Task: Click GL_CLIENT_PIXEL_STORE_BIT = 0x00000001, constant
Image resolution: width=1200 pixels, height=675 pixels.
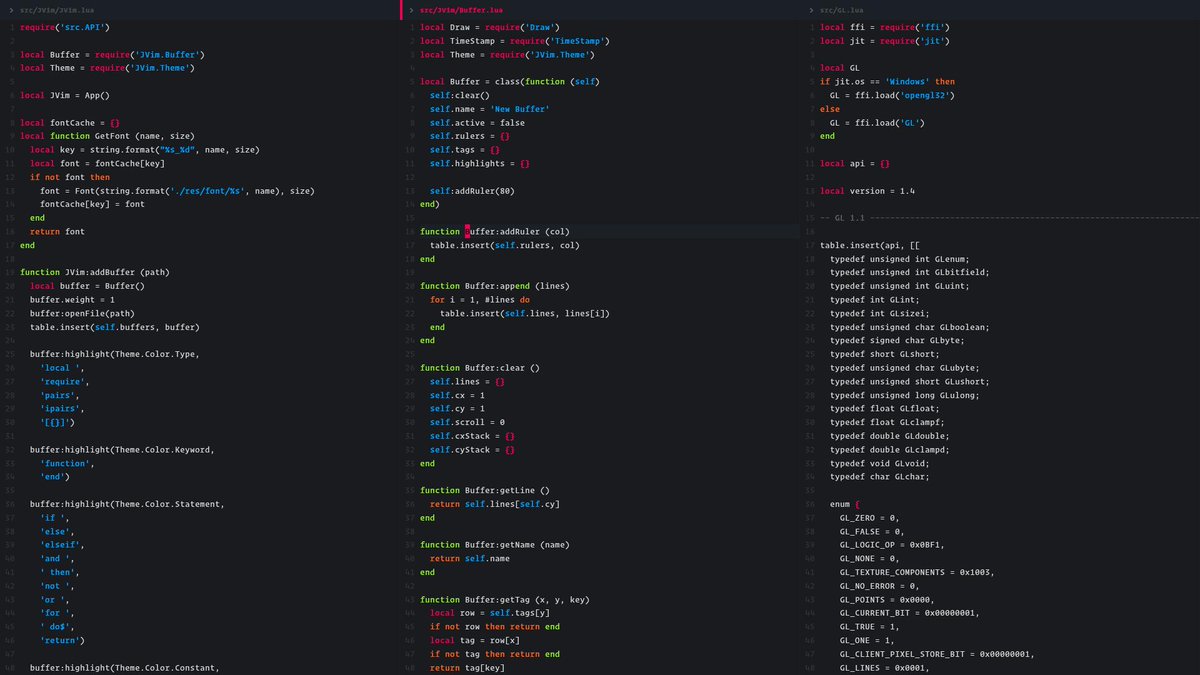Action: (x=937, y=654)
